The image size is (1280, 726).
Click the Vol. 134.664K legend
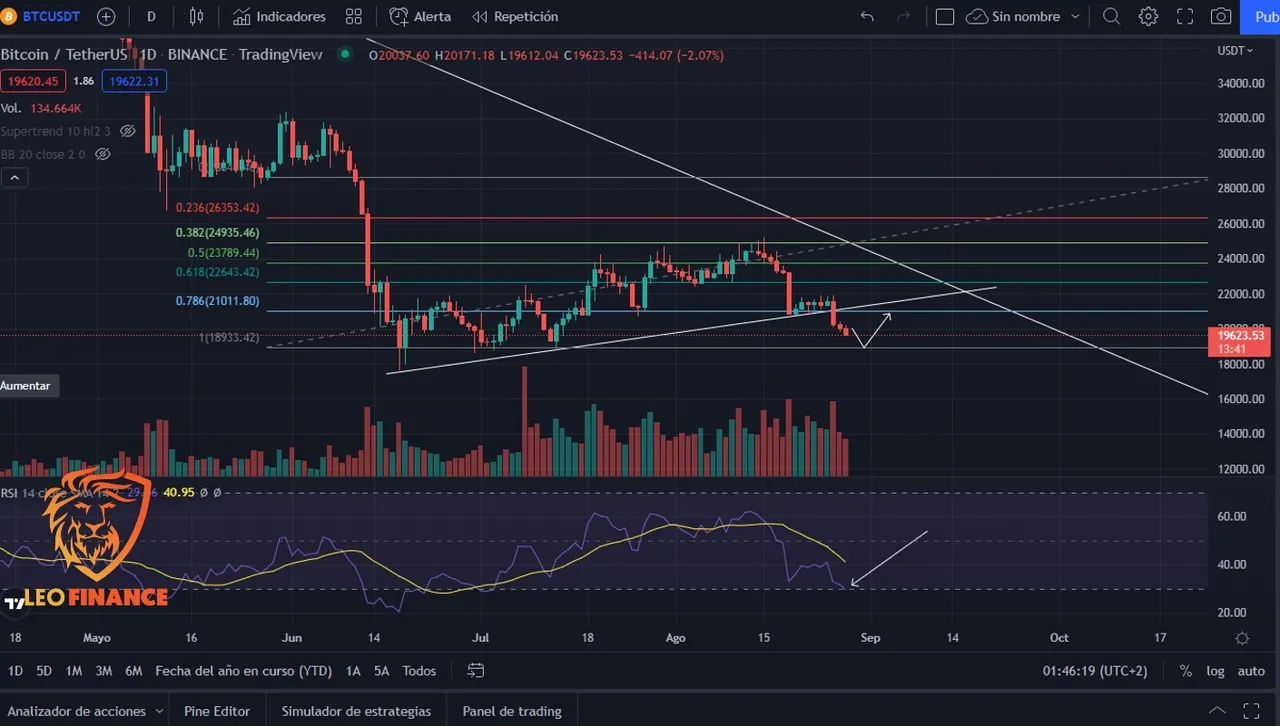[x=41, y=108]
